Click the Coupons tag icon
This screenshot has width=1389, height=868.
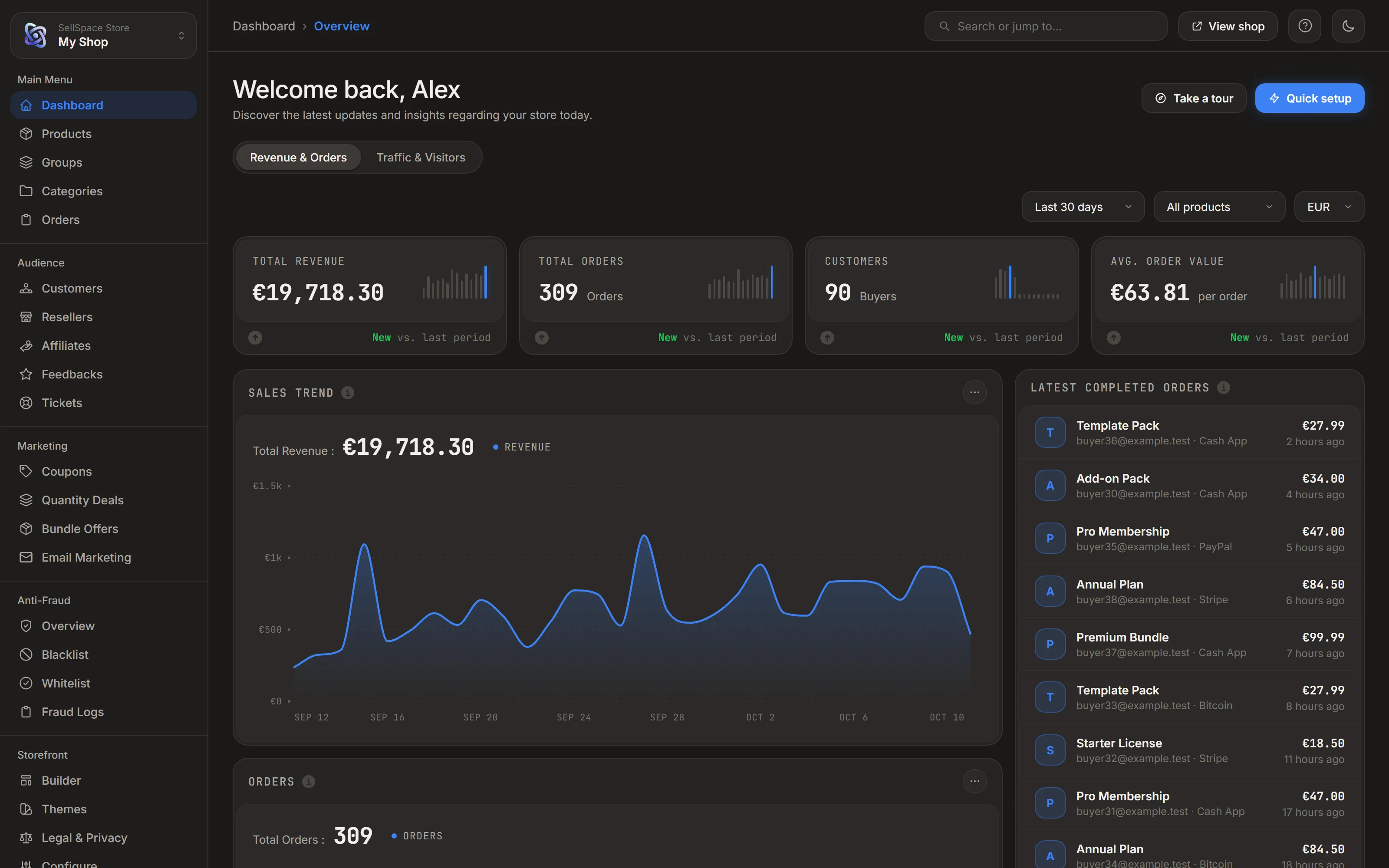click(26, 471)
